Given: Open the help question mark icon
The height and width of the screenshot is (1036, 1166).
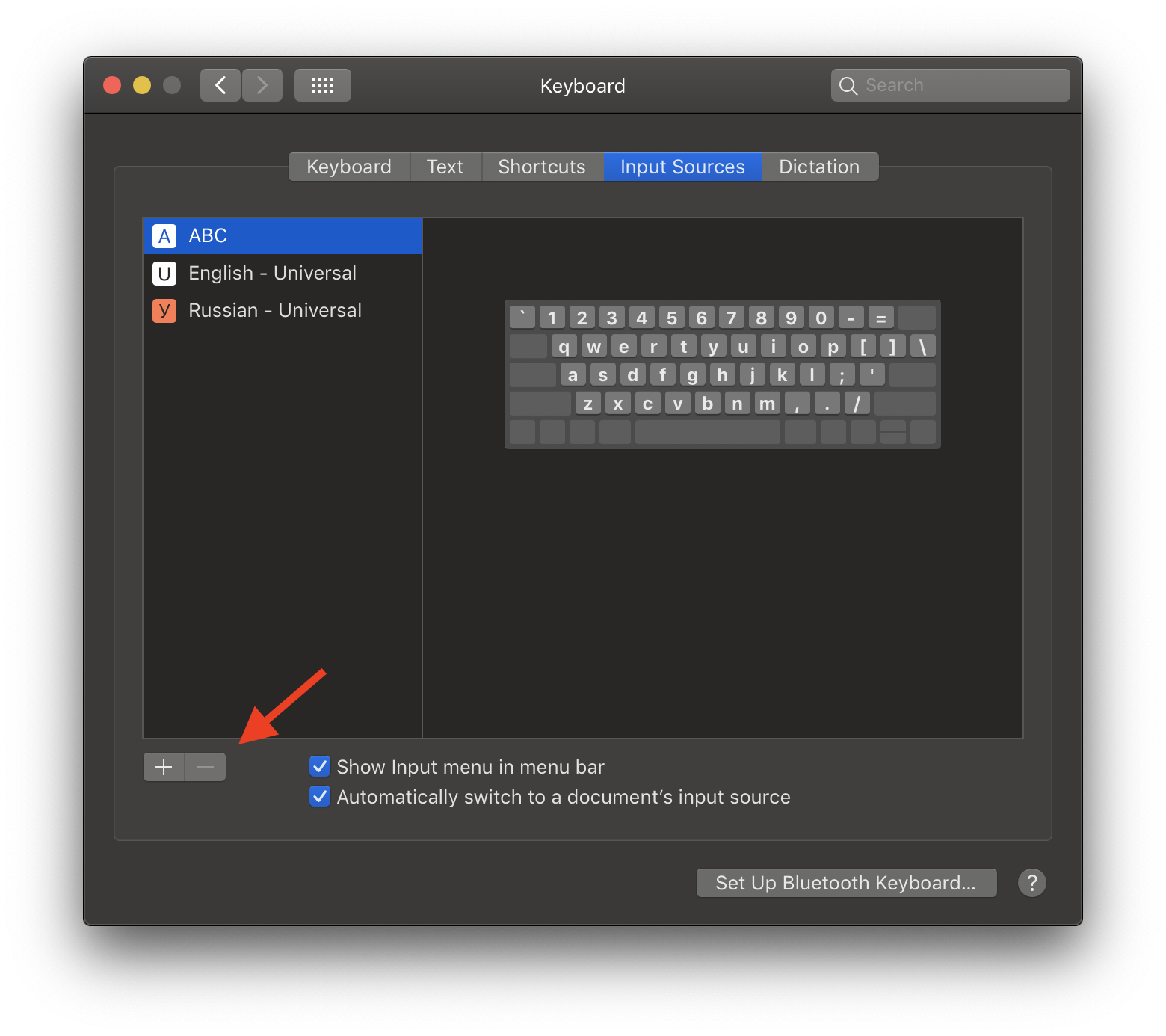Looking at the screenshot, I should (1032, 883).
